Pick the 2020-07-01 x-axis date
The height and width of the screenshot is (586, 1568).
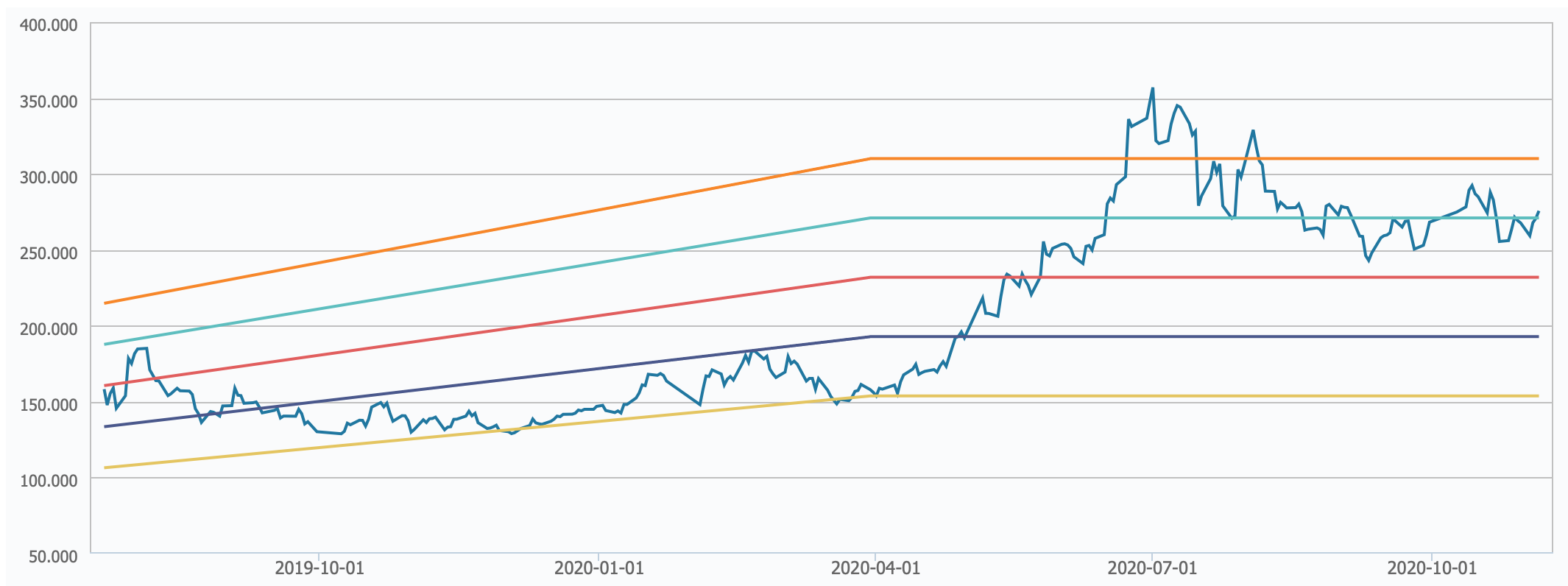click(1152, 568)
